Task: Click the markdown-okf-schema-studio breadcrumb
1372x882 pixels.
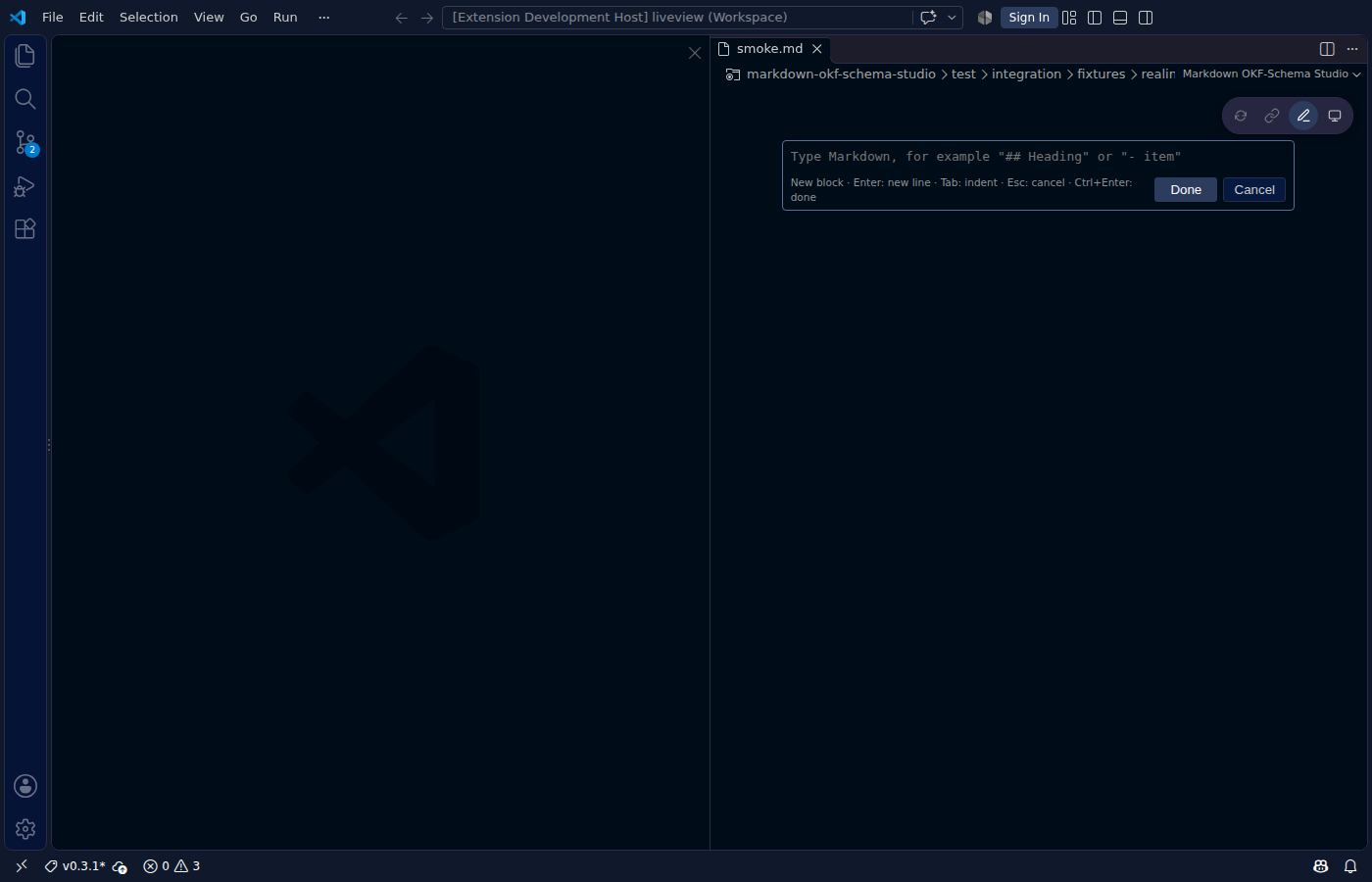Action: (x=841, y=74)
